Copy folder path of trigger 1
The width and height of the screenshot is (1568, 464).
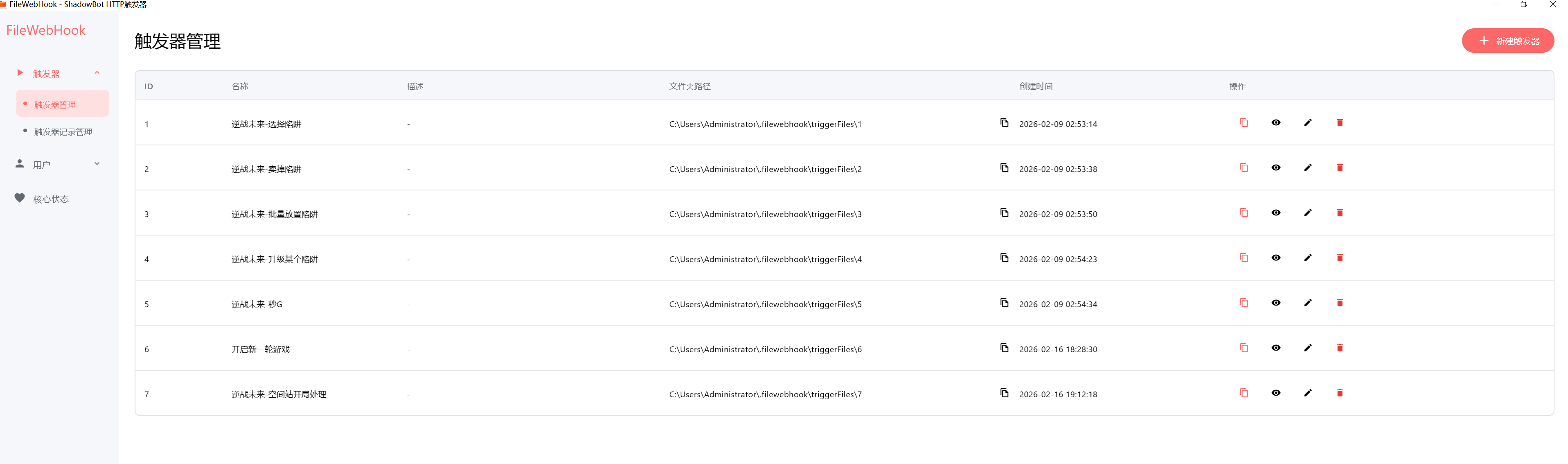tap(1005, 123)
